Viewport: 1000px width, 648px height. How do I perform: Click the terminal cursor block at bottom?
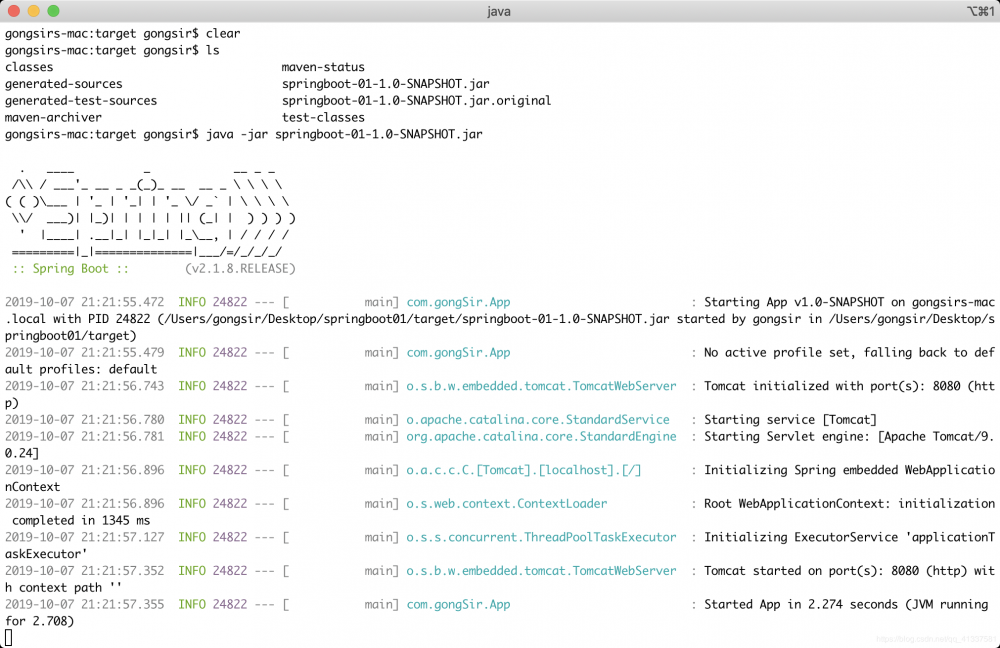[x=8, y=637]
